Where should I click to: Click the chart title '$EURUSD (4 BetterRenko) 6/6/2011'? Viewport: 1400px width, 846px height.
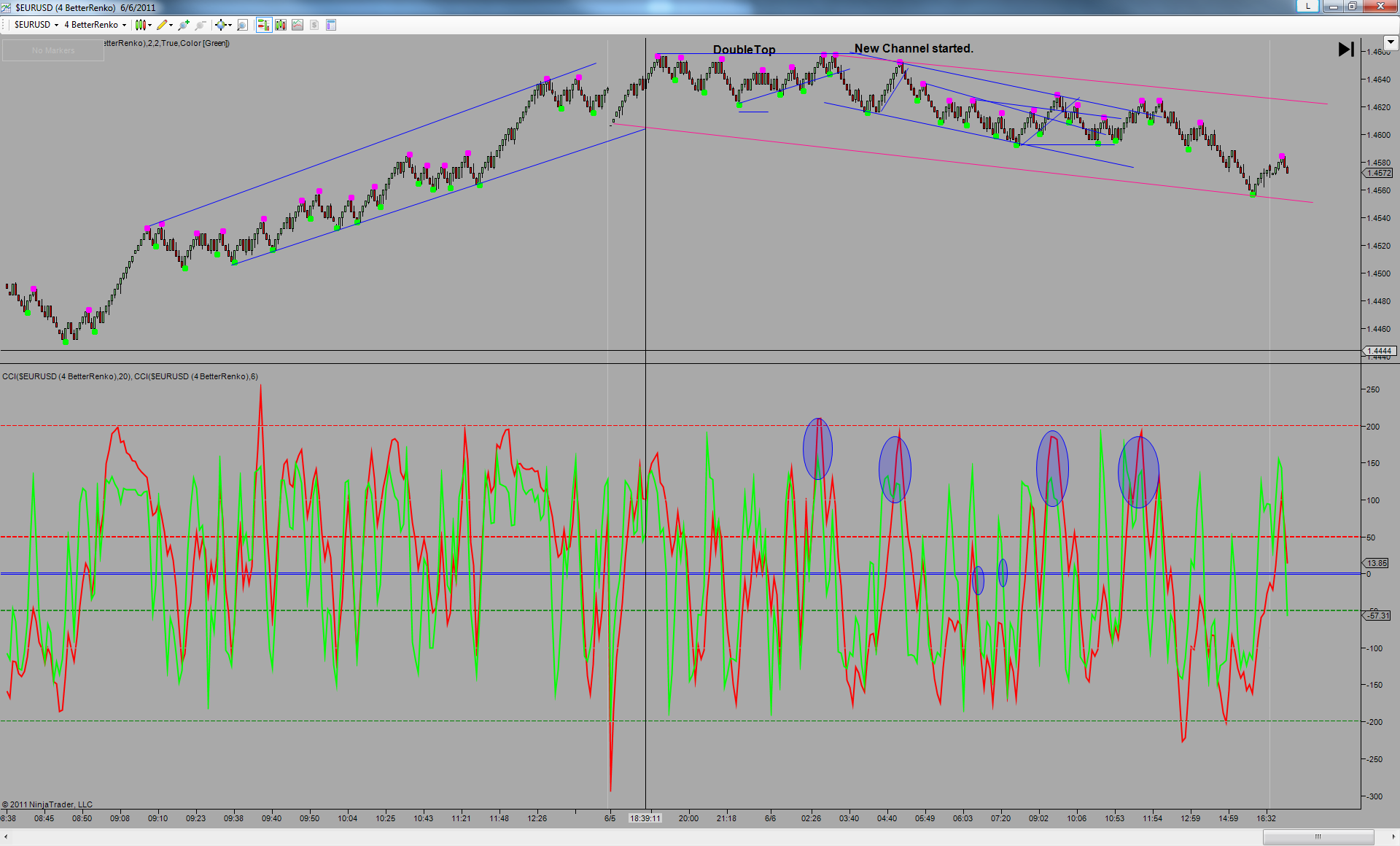85,7
